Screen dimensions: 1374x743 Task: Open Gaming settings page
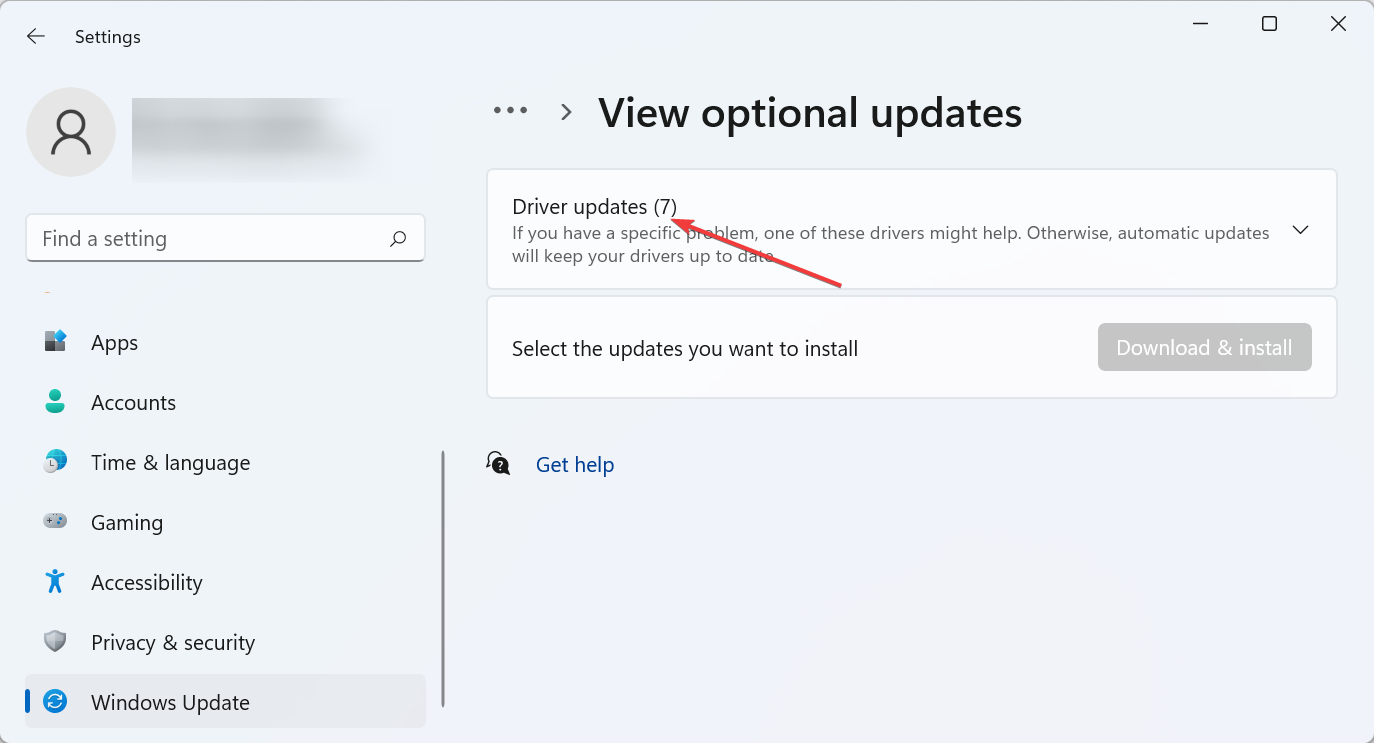[226, 522]
